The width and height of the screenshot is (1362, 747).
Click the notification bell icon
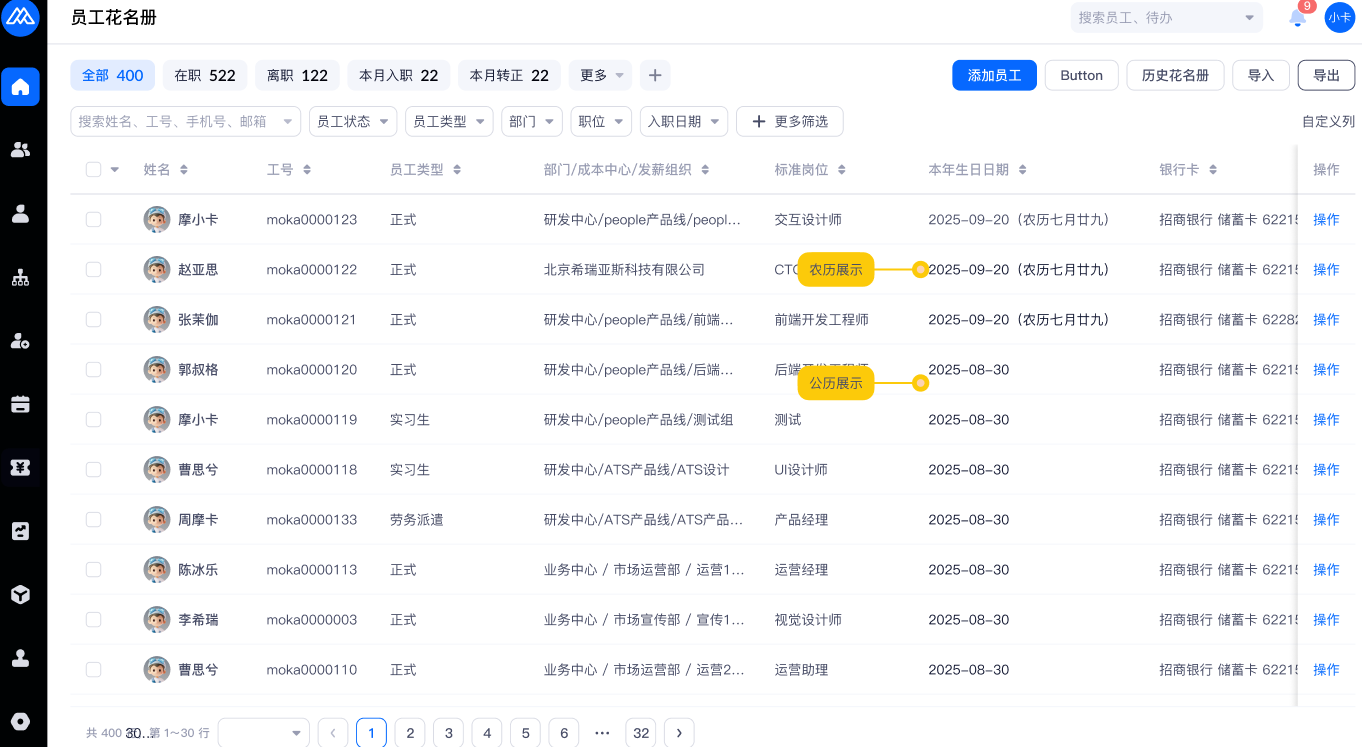(x=1297, y=18)
